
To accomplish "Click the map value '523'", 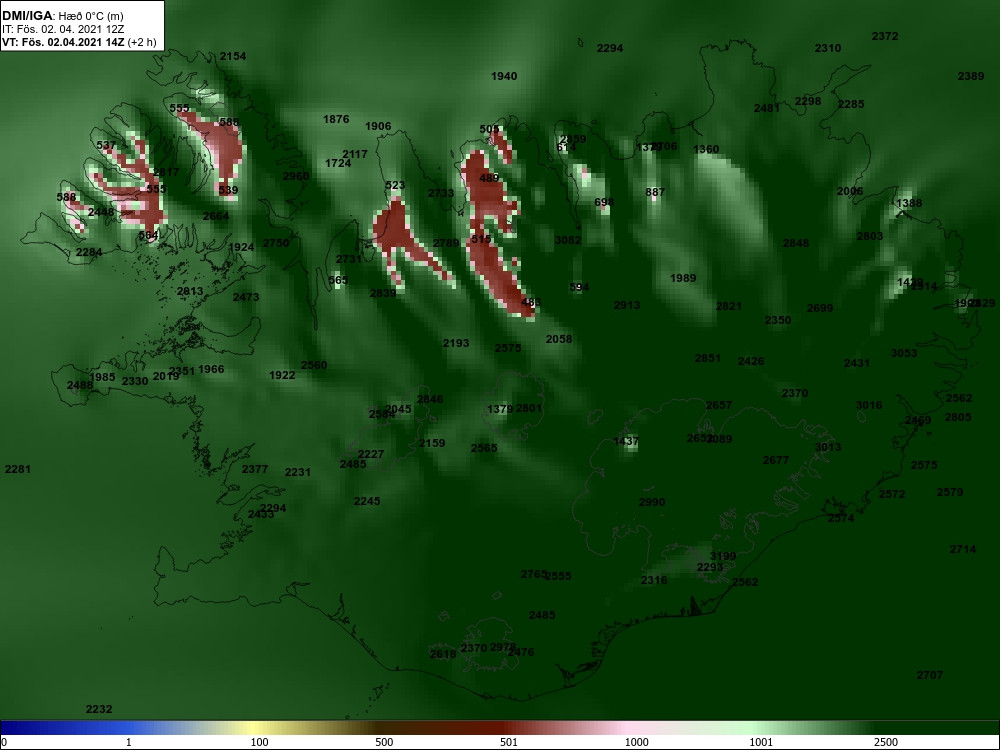I will 395,186.
